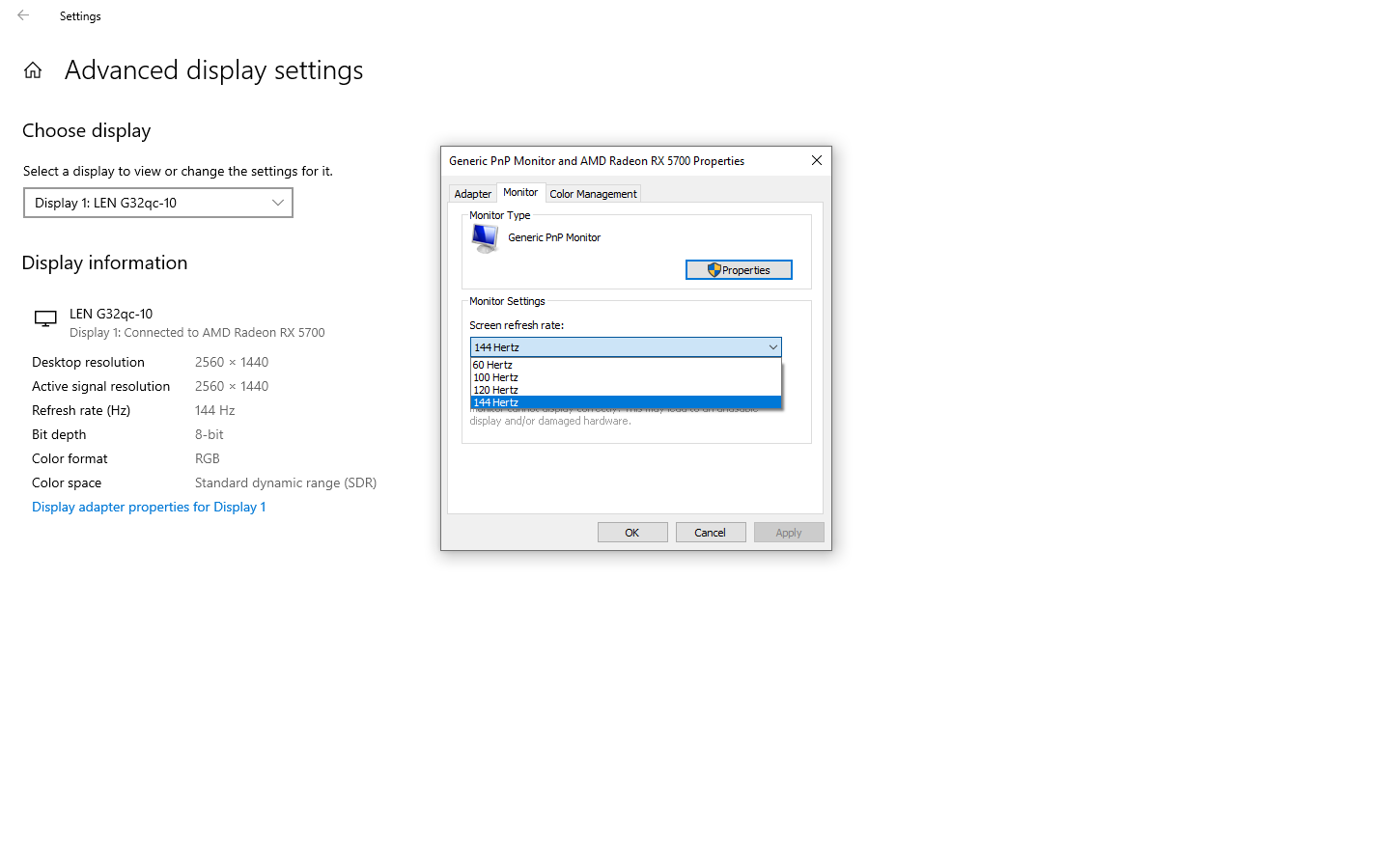
Task: Switch to the Adapter tab
Action: click(x=472, y=194)
